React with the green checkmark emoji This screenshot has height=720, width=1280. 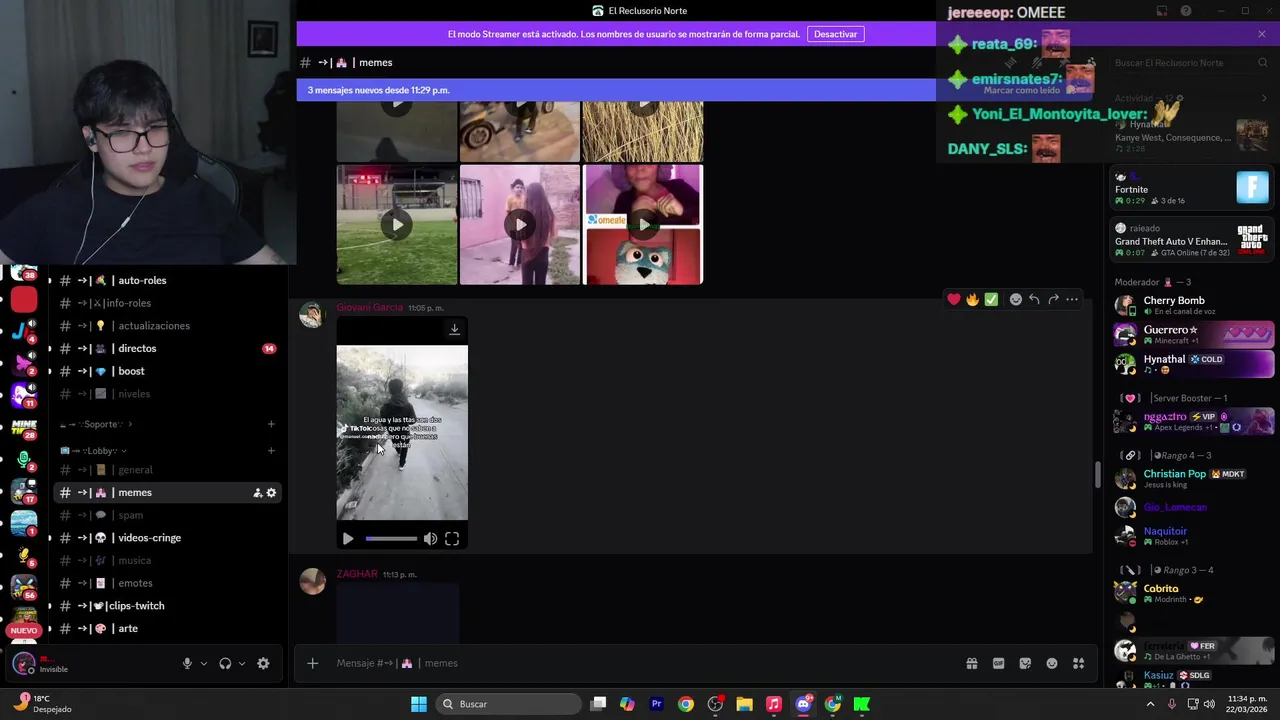pos(991,299)
